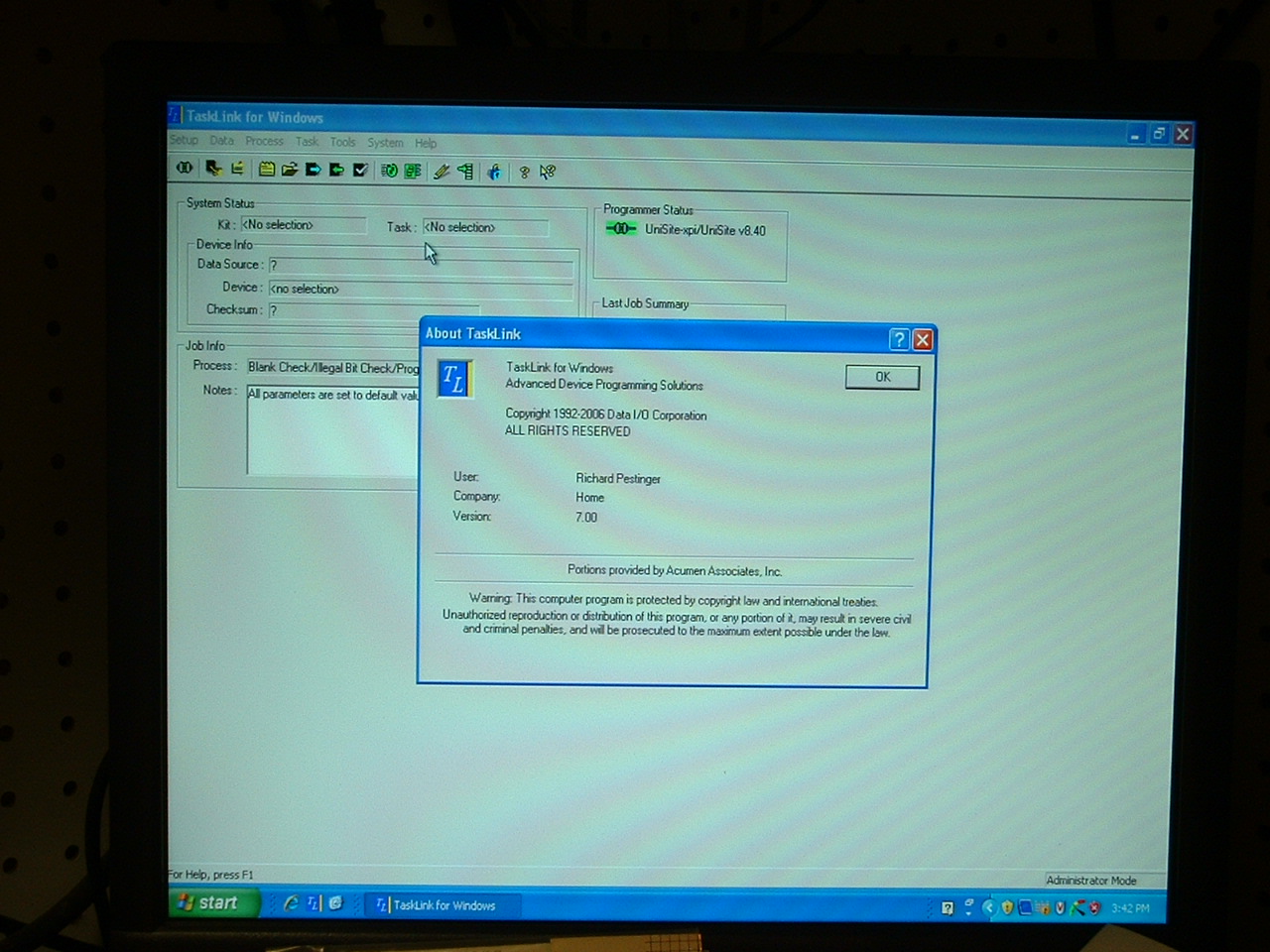This screenshot has height=952, width=1270.
Task: Click the taskbar clock showing 3:42 PM
Action: tap(1130, 908)
